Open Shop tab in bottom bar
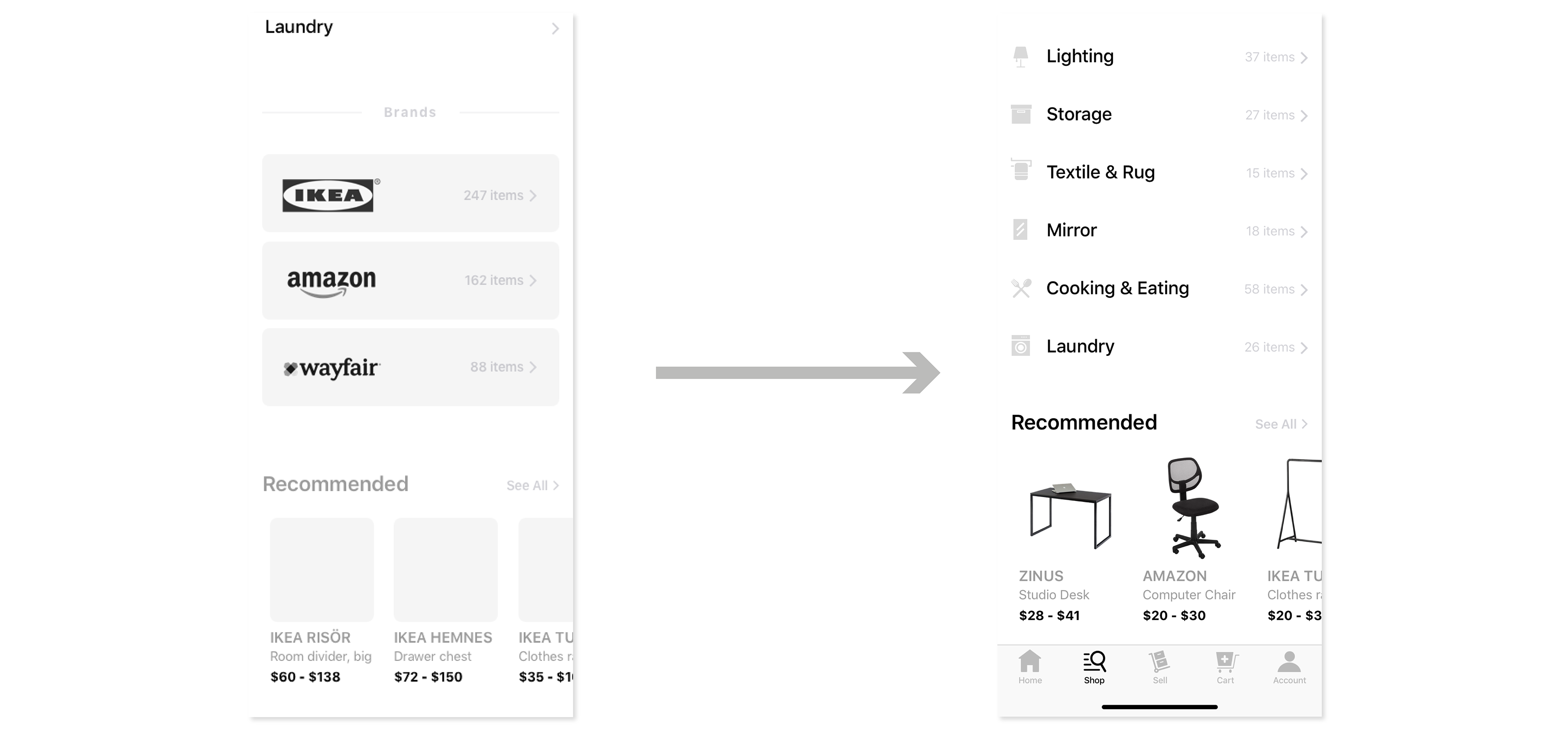Image resolution: width=1568 pixels, height=730 pixels. (x=1094, y=667)
